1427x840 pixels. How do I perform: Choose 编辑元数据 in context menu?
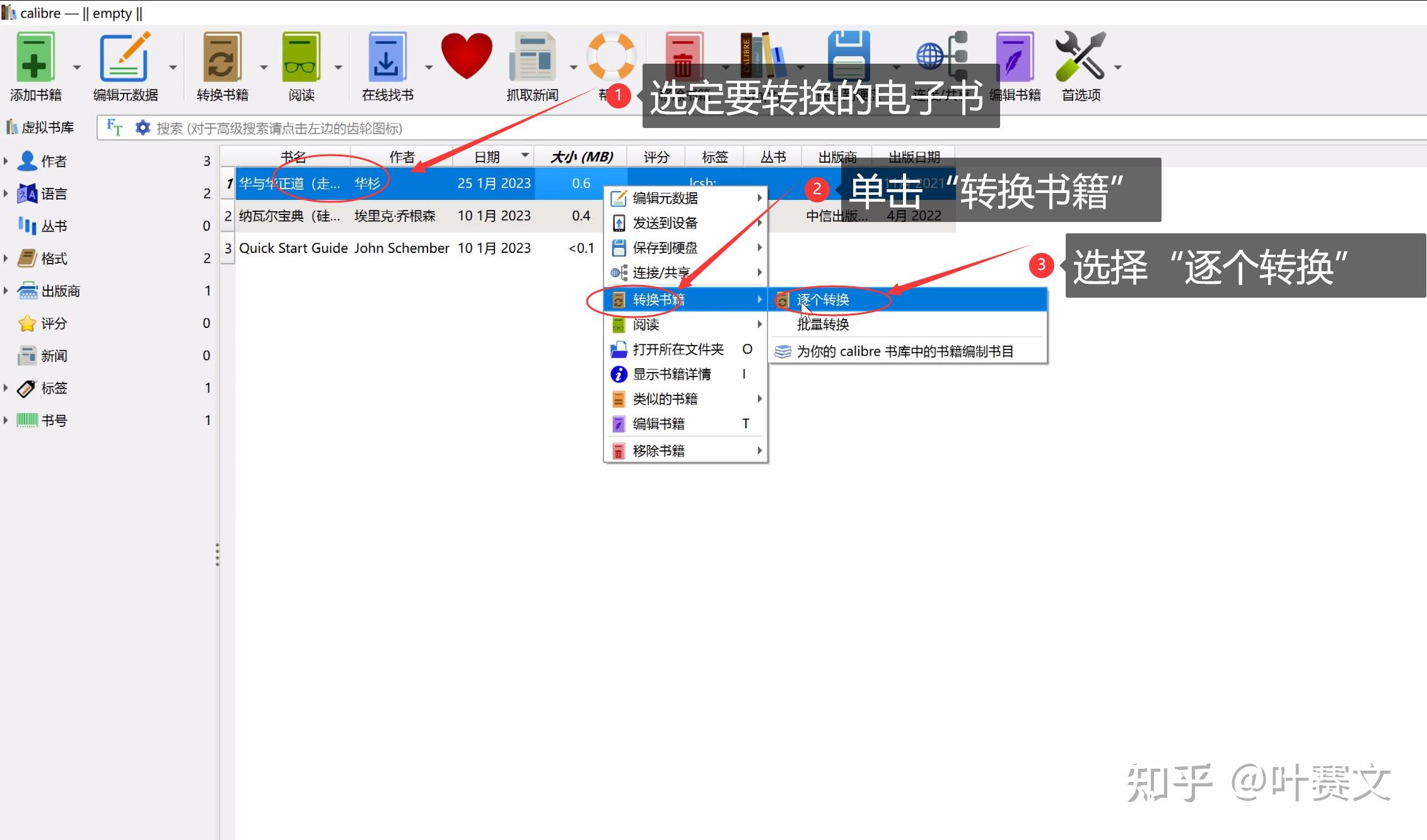(x=686, y=198)
